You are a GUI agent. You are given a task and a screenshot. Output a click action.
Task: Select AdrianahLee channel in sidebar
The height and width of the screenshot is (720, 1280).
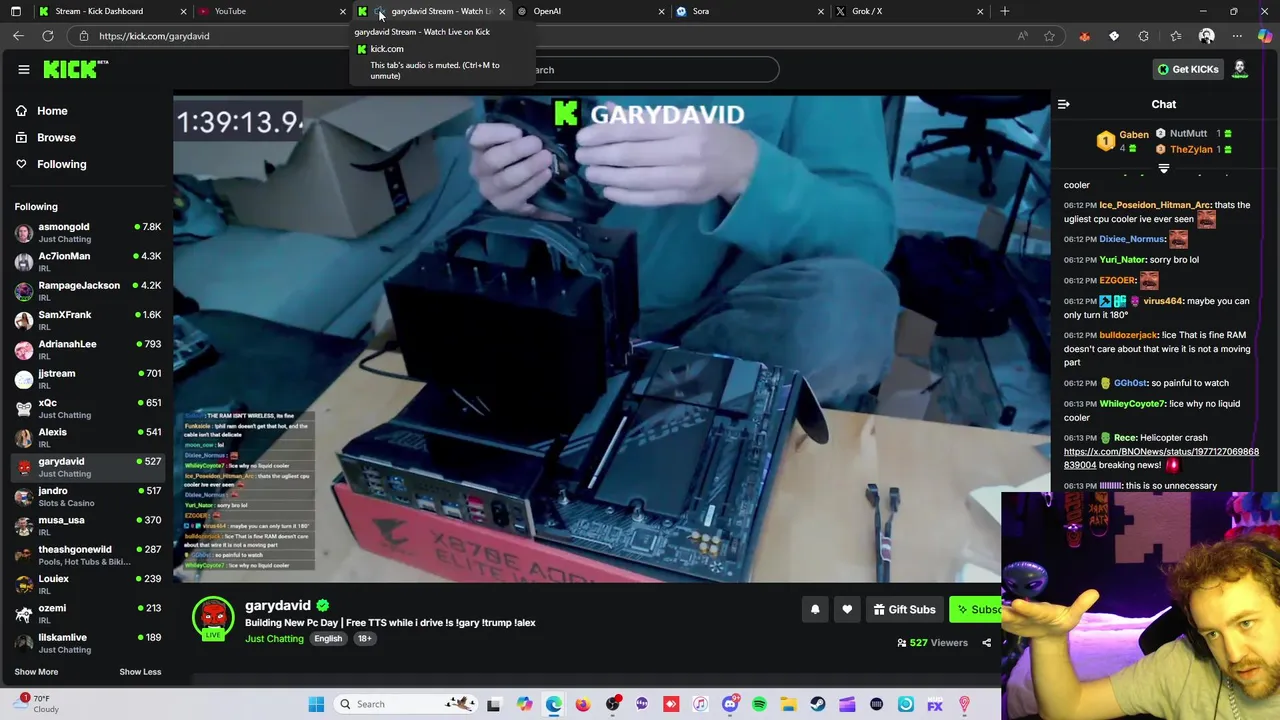[x=88, y=350]
